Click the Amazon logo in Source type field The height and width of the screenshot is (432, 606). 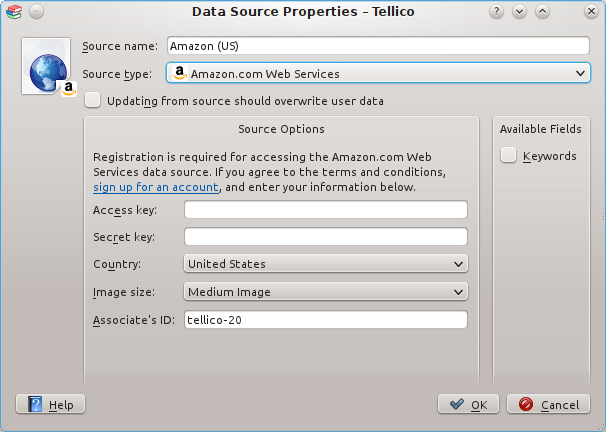click(x=179, y=73)
